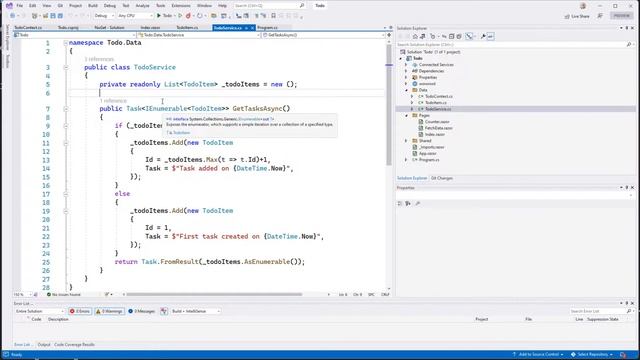Click the PREVIEW button at top right
The width and height of the screenshot is (640, 360).
(621, 16)
